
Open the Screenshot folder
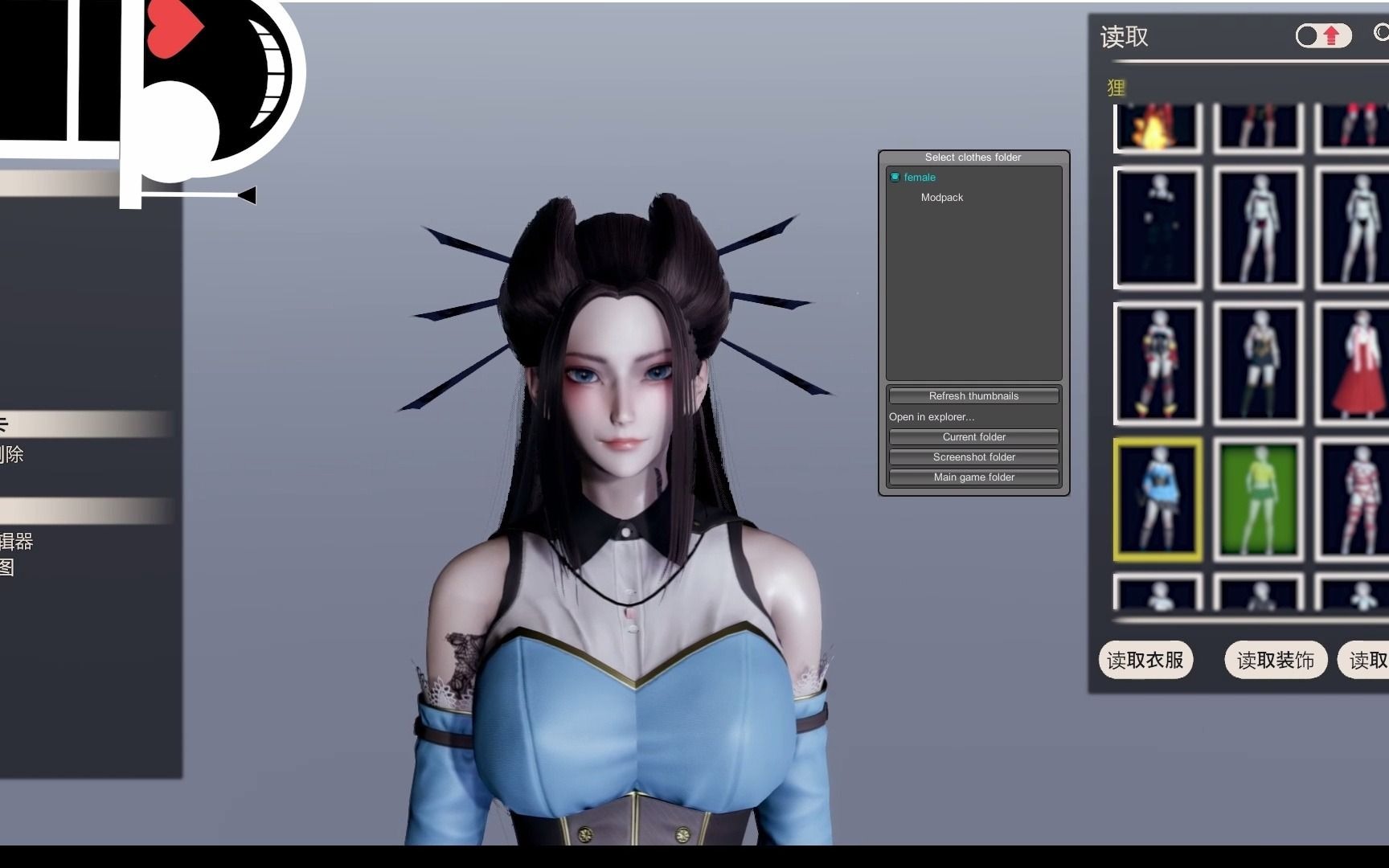(973, 457)
